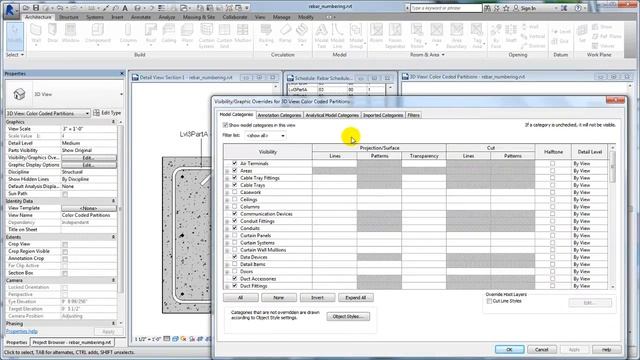Image resolution: width=640 pixels, height=360 pixels.
Task: Click the Help question mark icon
Action: tap(578, 8)
